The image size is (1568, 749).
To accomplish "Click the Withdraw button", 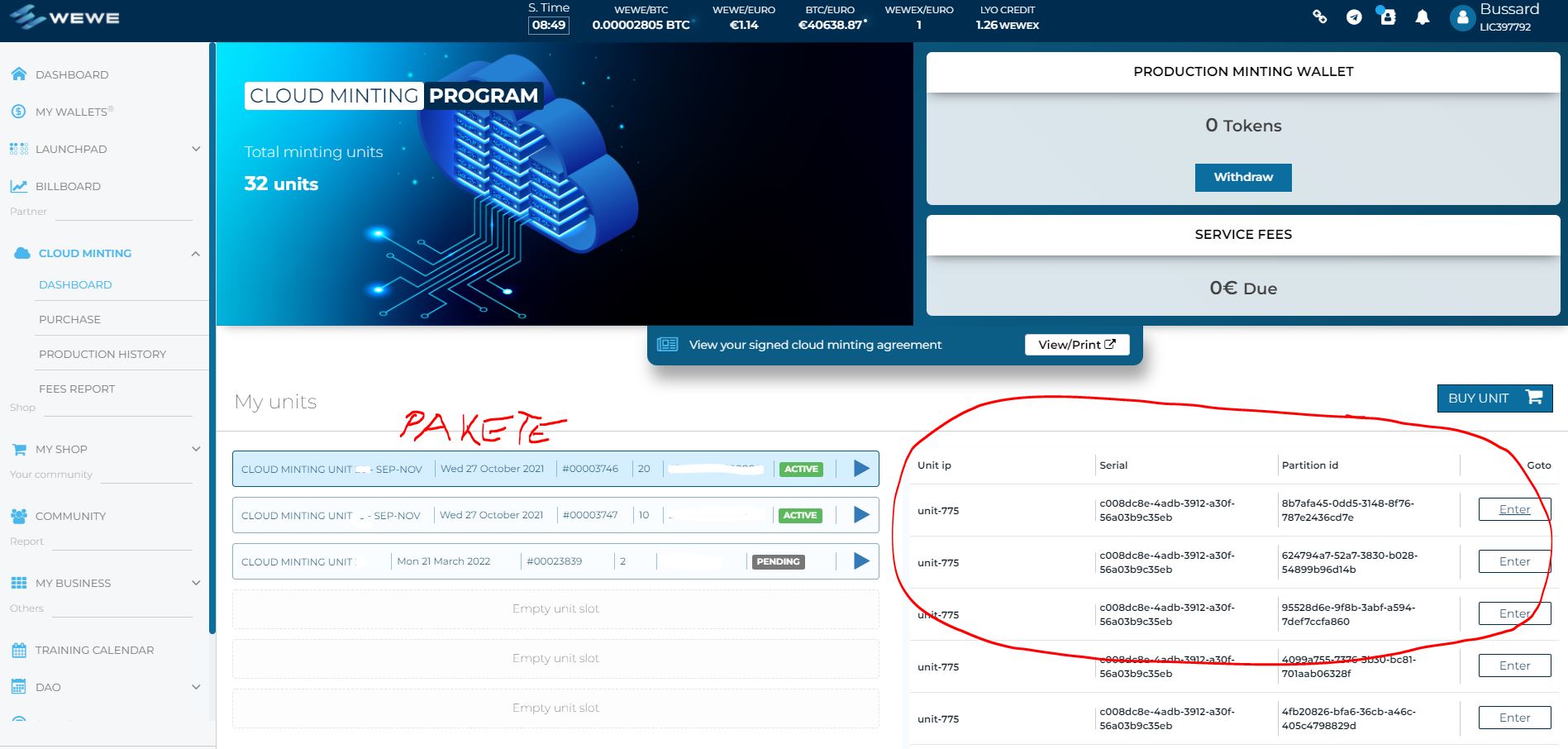I will point(1243,177).
